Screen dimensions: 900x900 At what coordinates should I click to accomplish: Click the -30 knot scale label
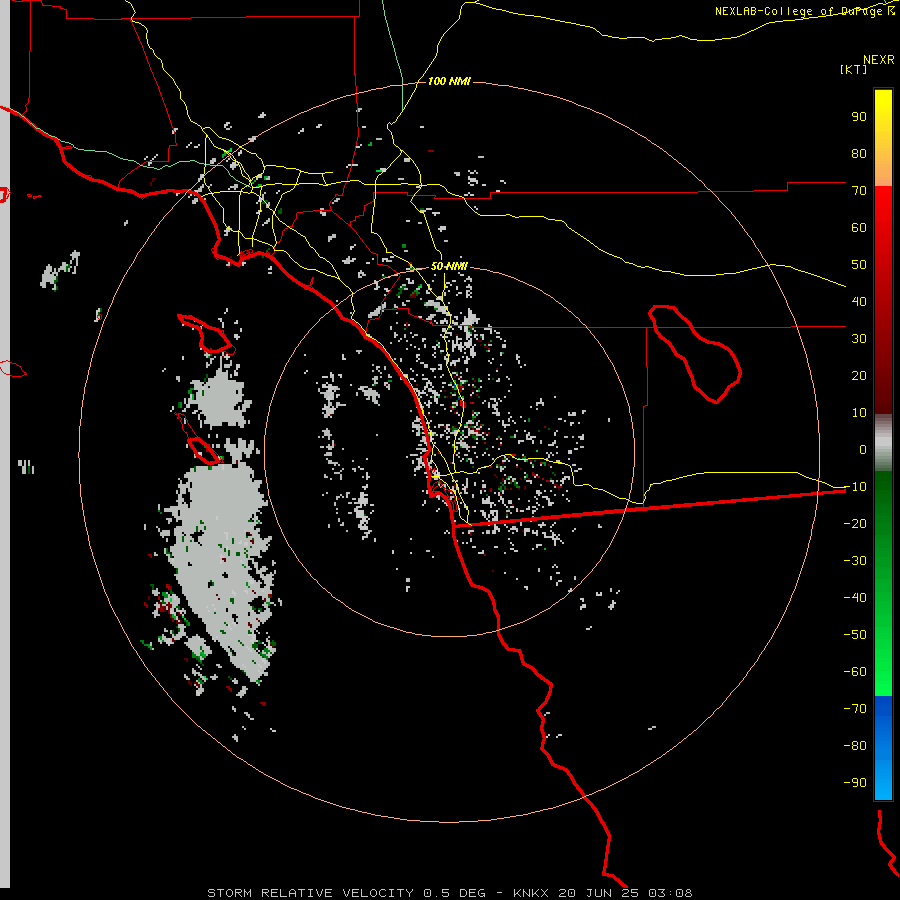click(x=855, y=561)
